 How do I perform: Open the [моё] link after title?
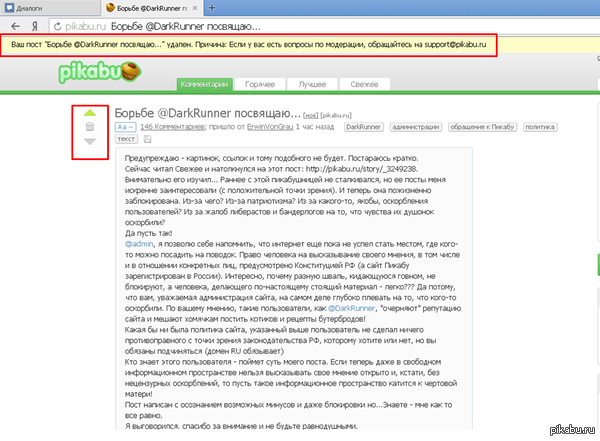coord(310,115)
